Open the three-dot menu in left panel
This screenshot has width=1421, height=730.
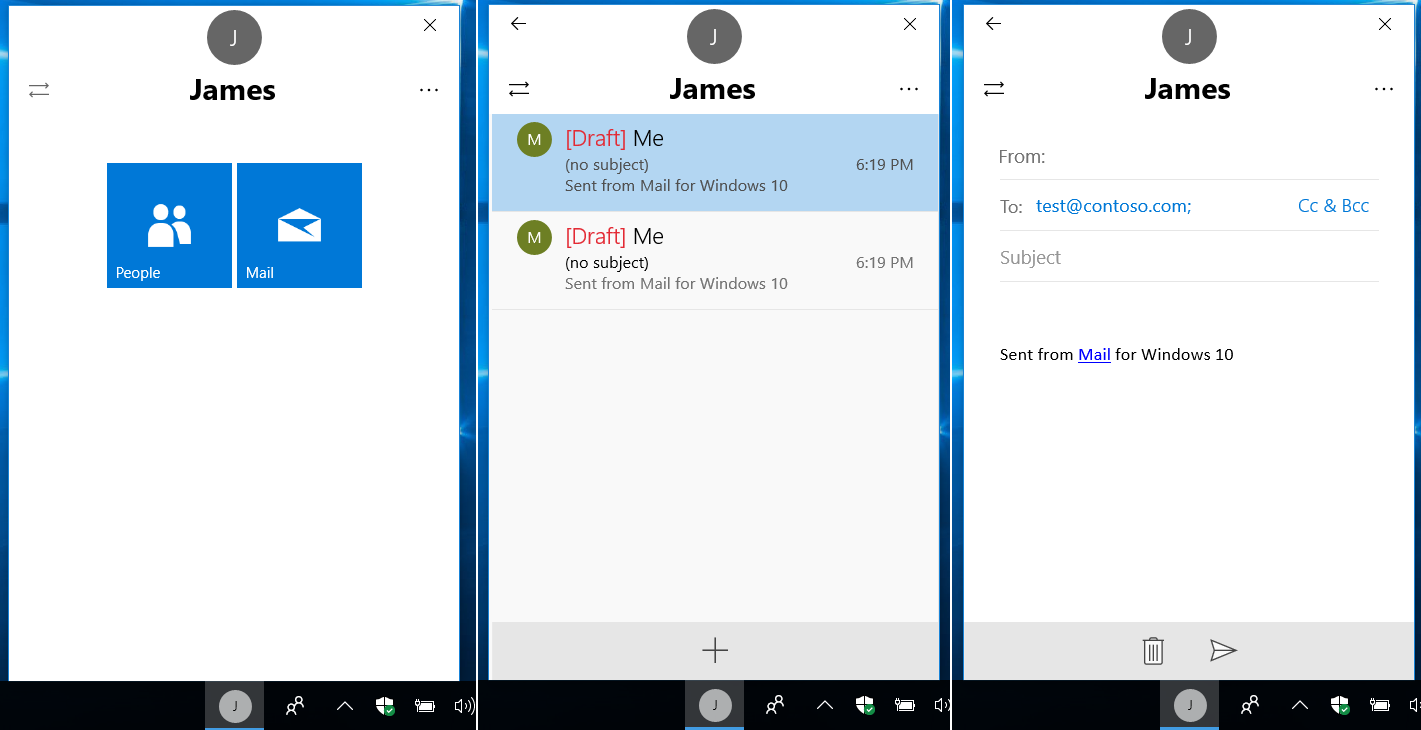(429, 90)
